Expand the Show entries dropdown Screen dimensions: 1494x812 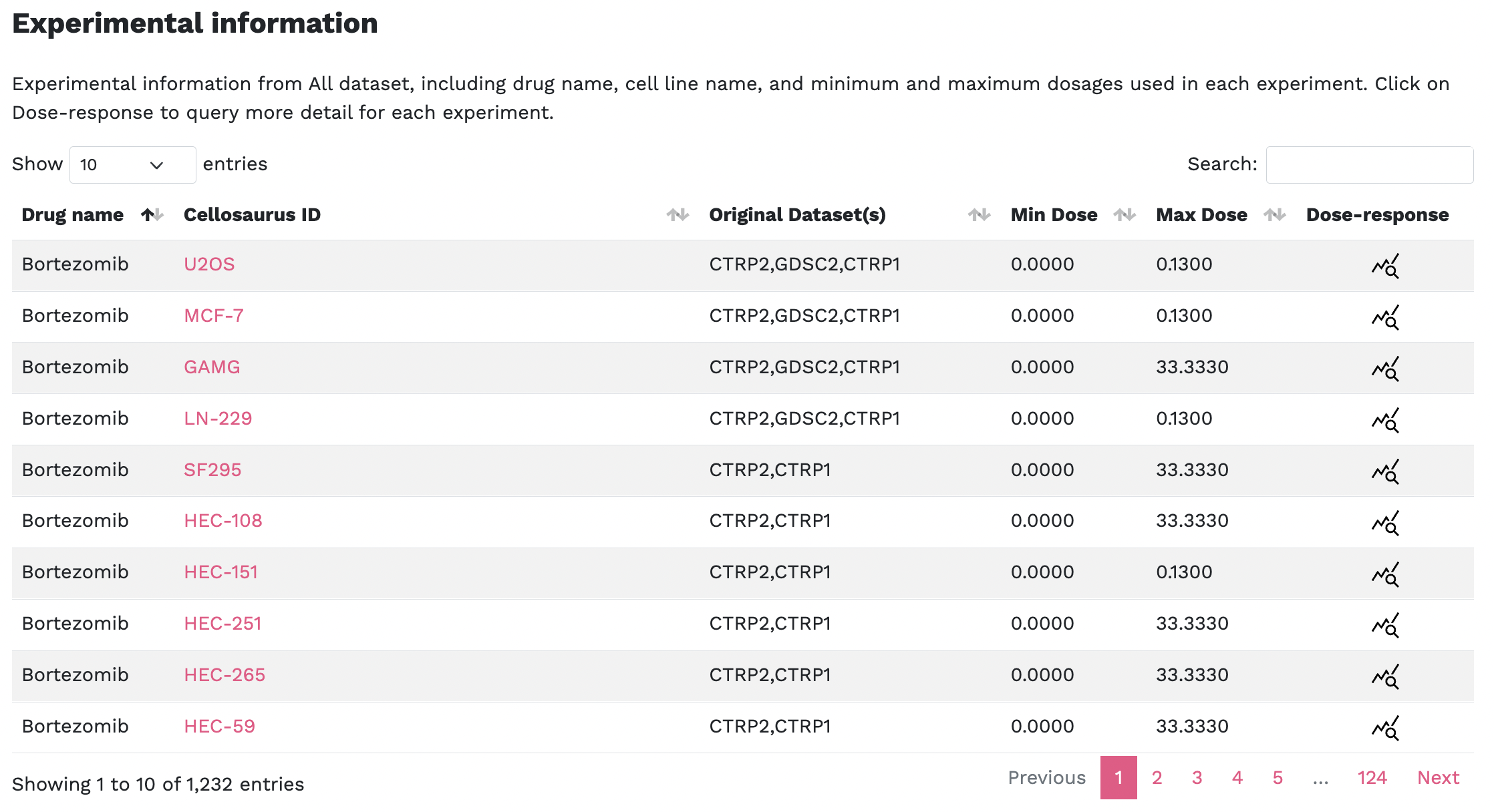(132, 165)
